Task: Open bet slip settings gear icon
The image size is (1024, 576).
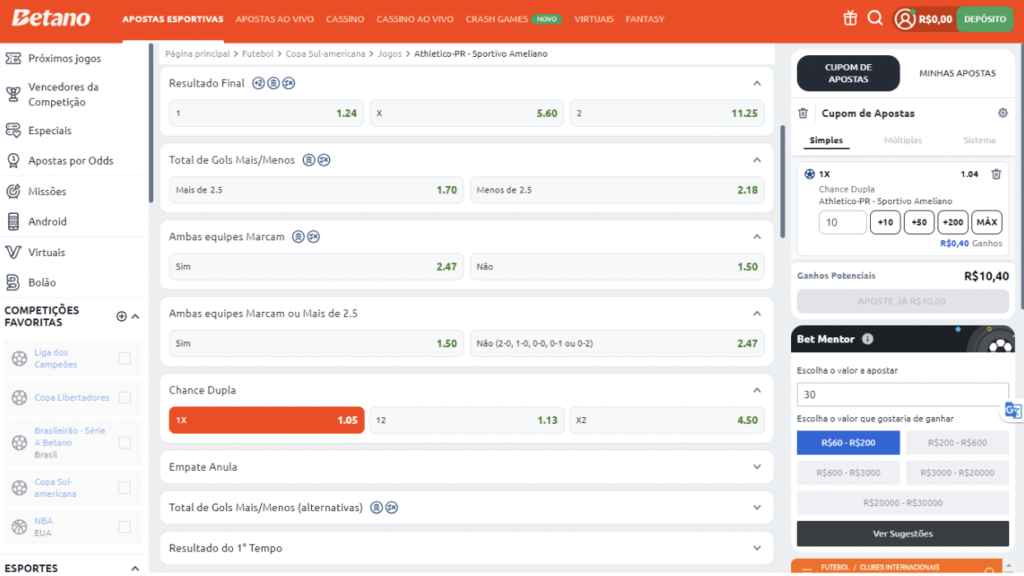Action: pos(1002,113)
